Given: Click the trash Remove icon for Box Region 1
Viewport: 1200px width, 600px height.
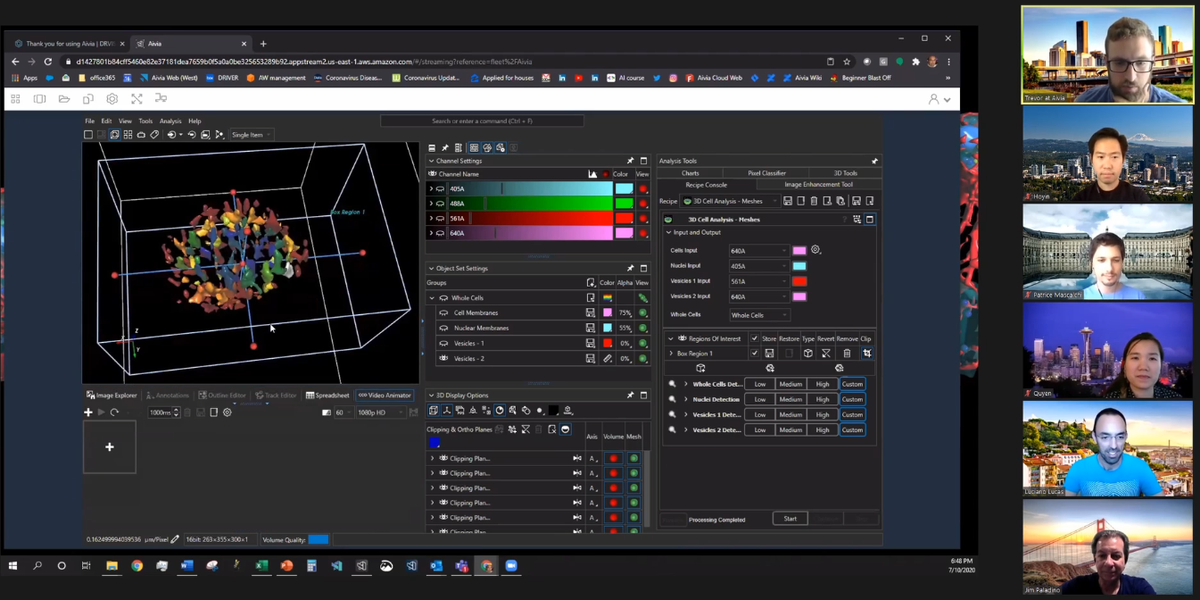Looking at the screenshot, I should tap(846, 353).
